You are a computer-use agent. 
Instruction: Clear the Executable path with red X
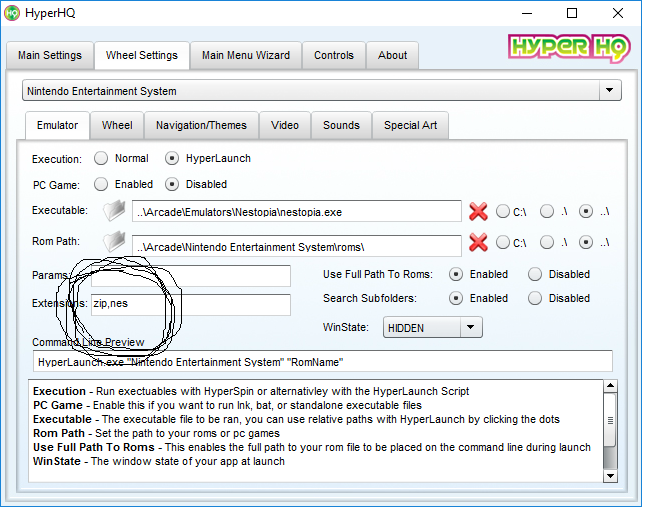click(478, 212)
